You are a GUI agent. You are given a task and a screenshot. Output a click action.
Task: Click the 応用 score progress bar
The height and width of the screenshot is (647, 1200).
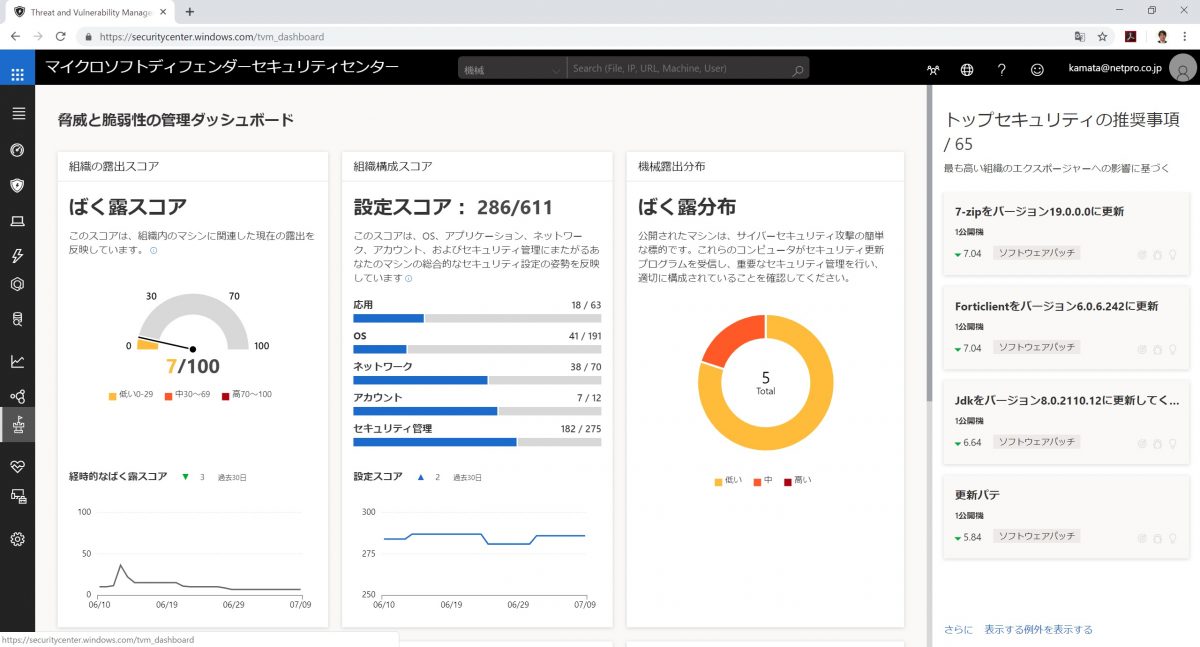(x=477, y=318)
